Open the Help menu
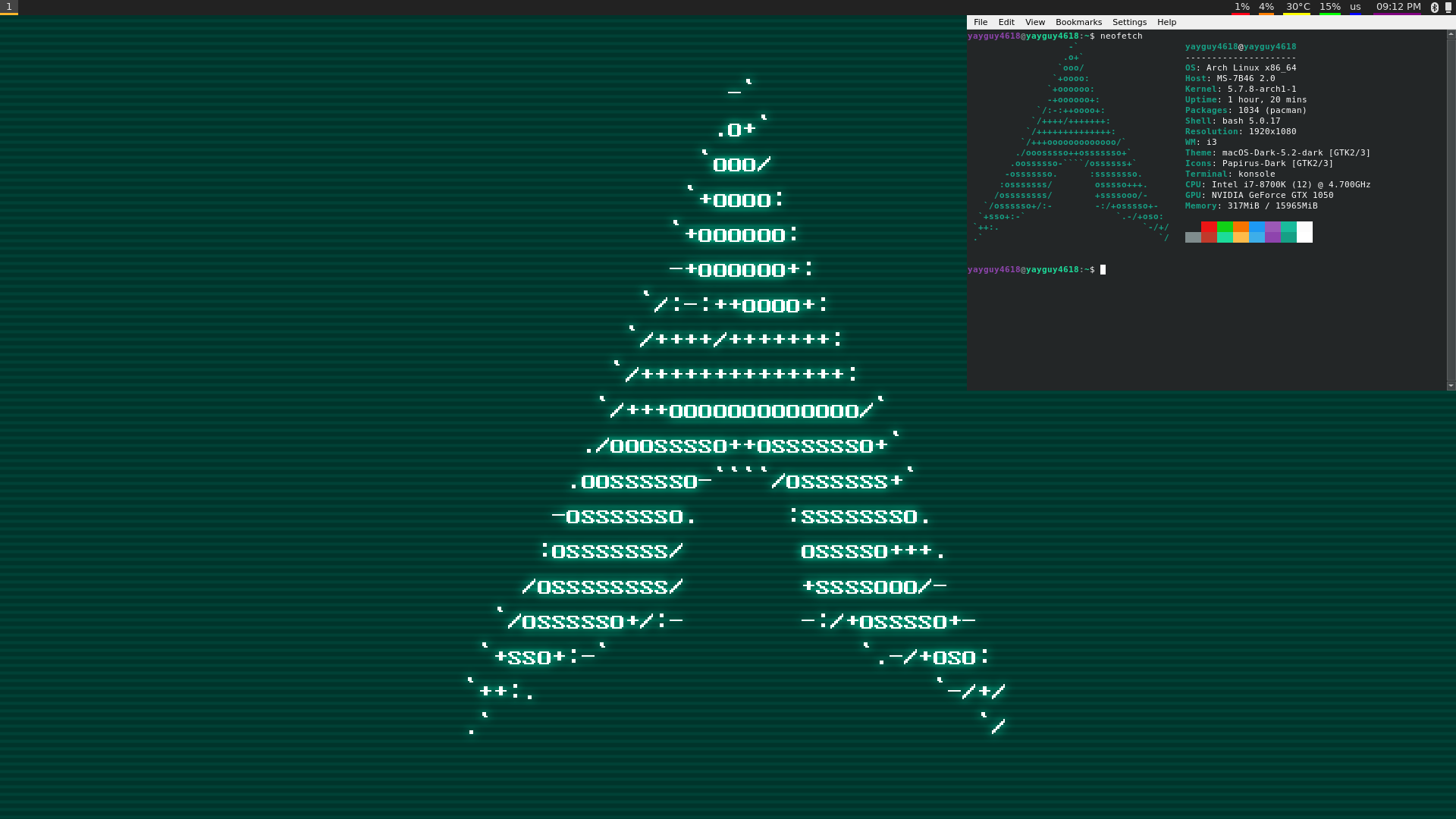This screenshot has width=1456, height=819. 1166,22
